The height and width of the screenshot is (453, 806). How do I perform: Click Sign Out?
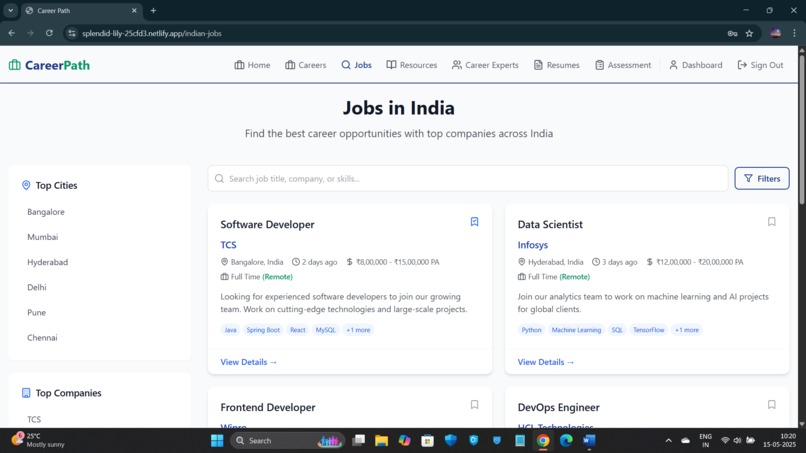[760, 65]
